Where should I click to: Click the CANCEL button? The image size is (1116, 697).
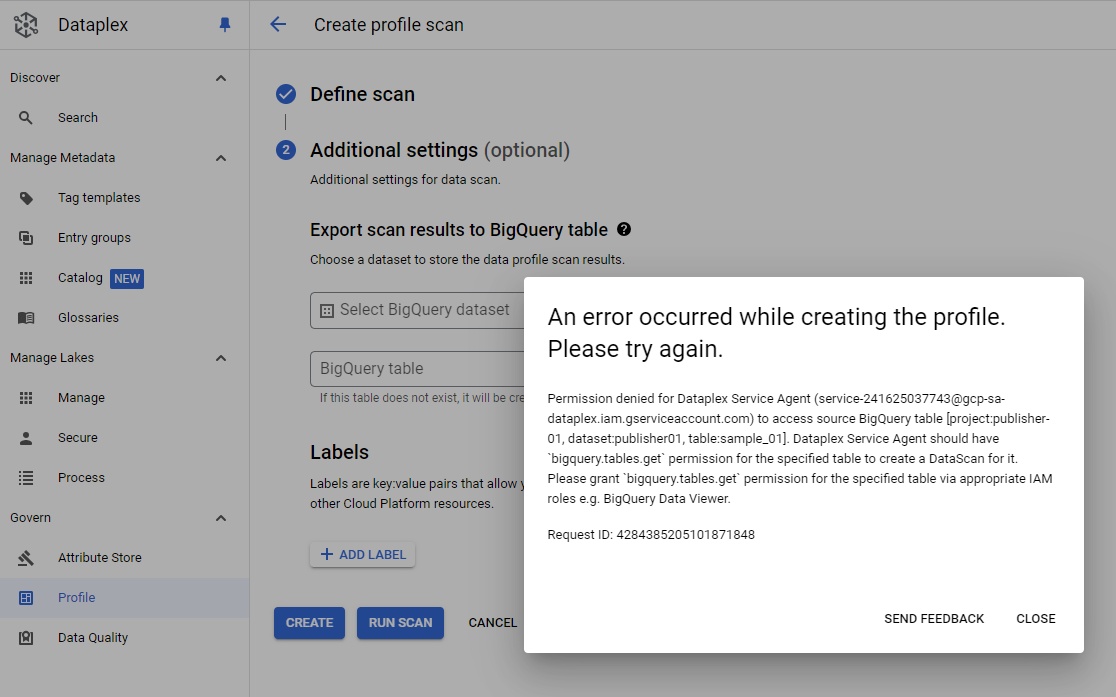(x=492, y=623)
